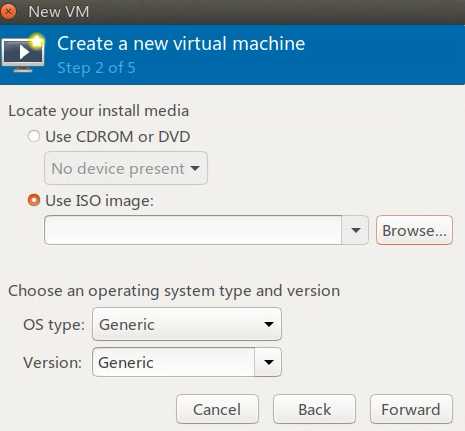
Task: Close the New VM window
Action: [8, 11]
